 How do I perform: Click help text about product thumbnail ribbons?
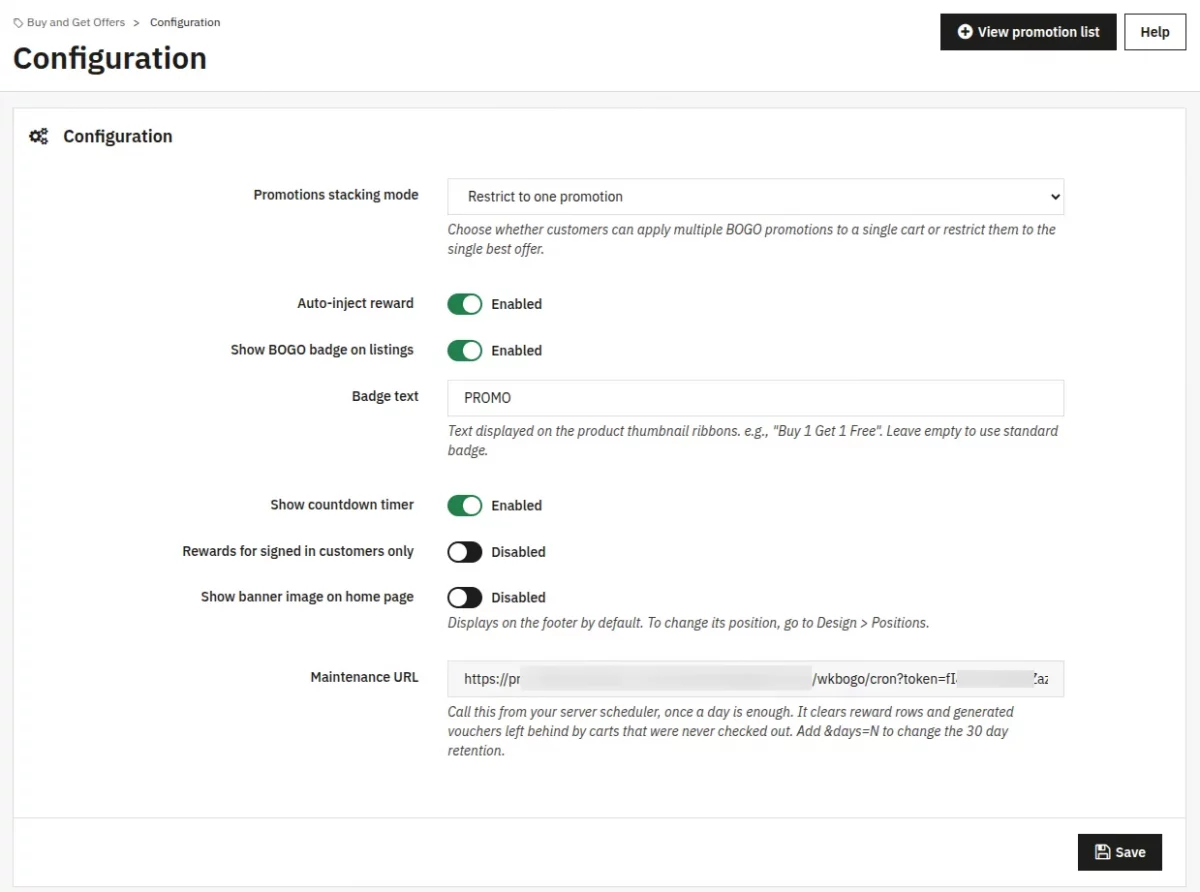click(x=753, y=441)
